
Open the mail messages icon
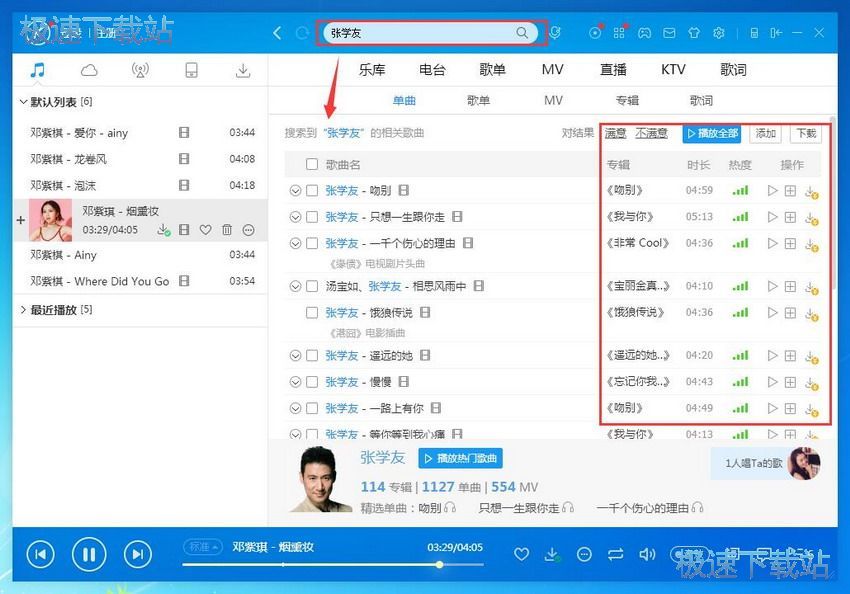point(669,33)
